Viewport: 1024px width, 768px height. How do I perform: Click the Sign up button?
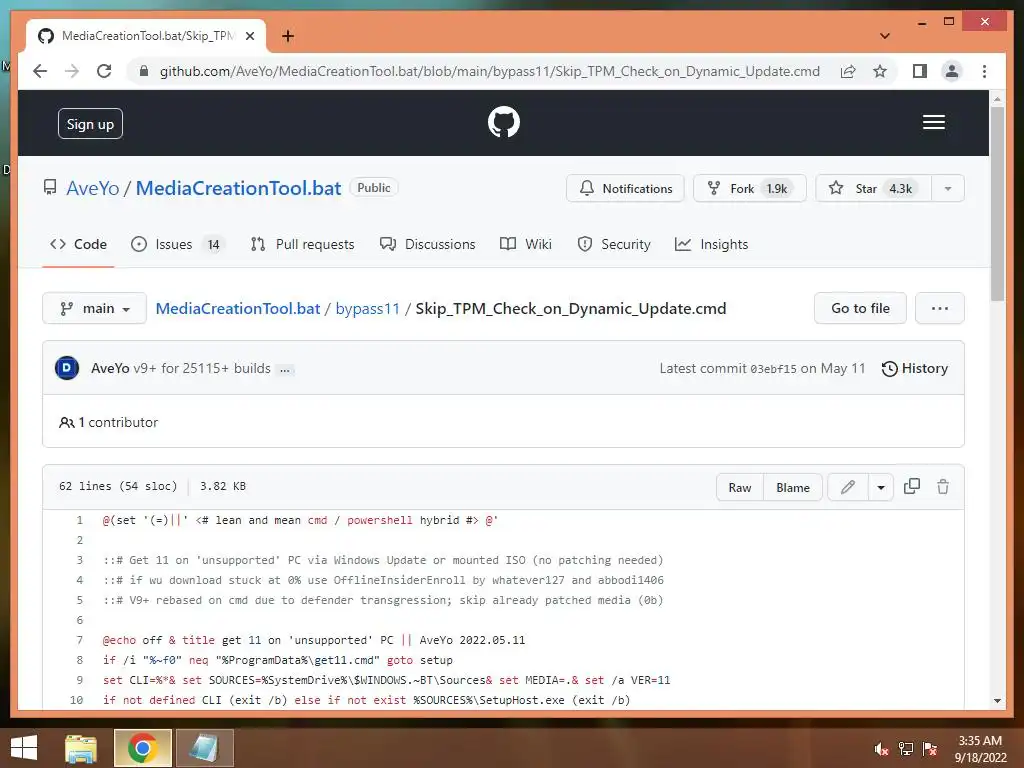[x=90, y=124]
